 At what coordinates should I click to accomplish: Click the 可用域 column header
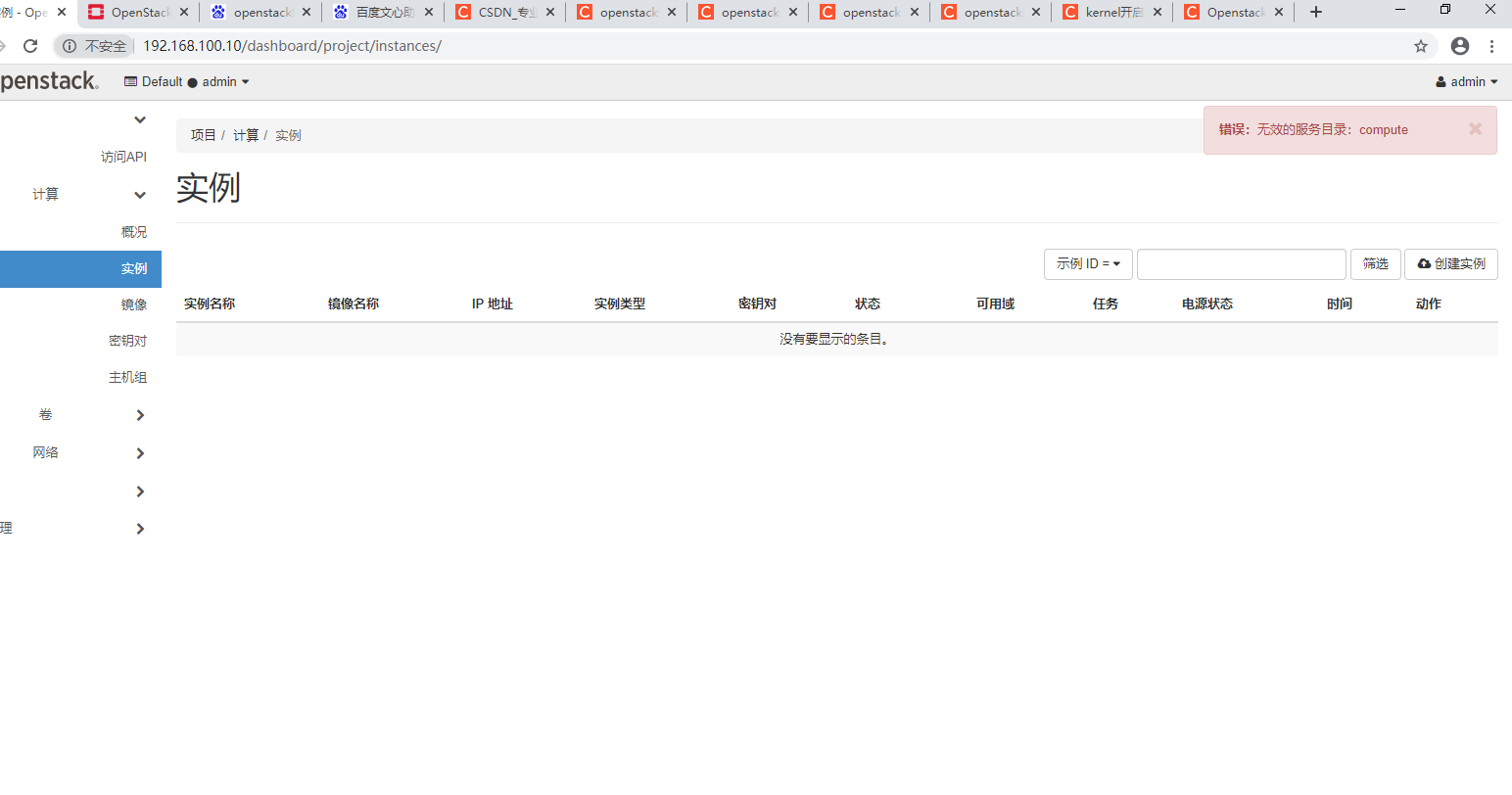pos(995,304)
